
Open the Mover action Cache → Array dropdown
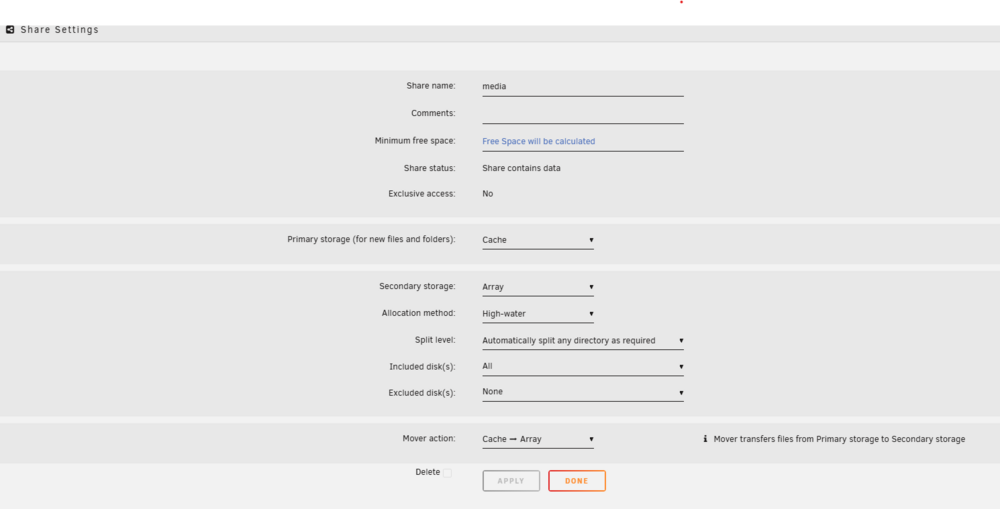point(538,439)
